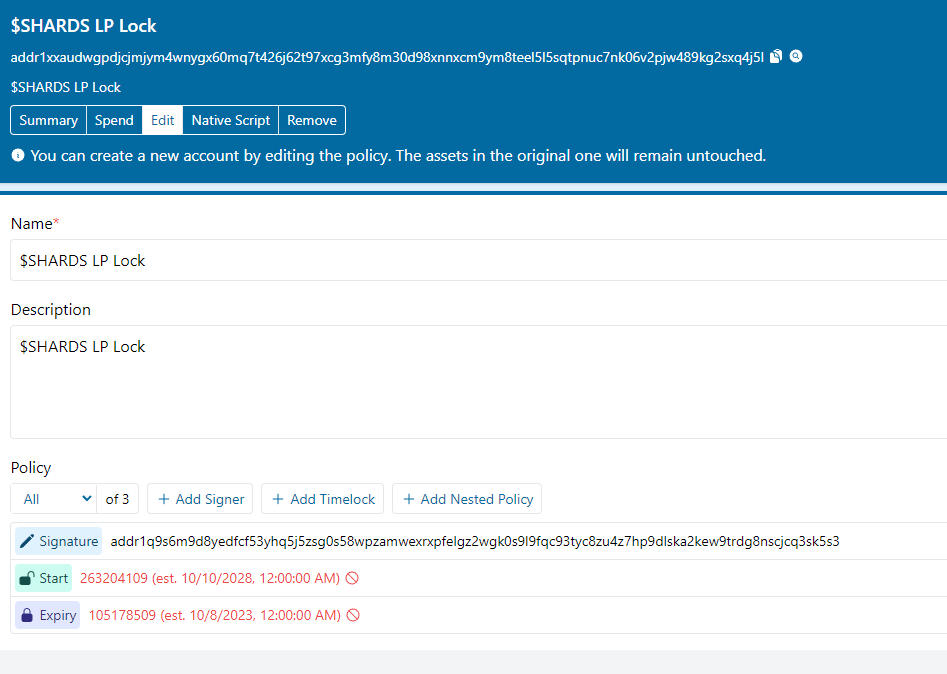Click the signer address starting addr1q9s6m9

coord(475,541)
